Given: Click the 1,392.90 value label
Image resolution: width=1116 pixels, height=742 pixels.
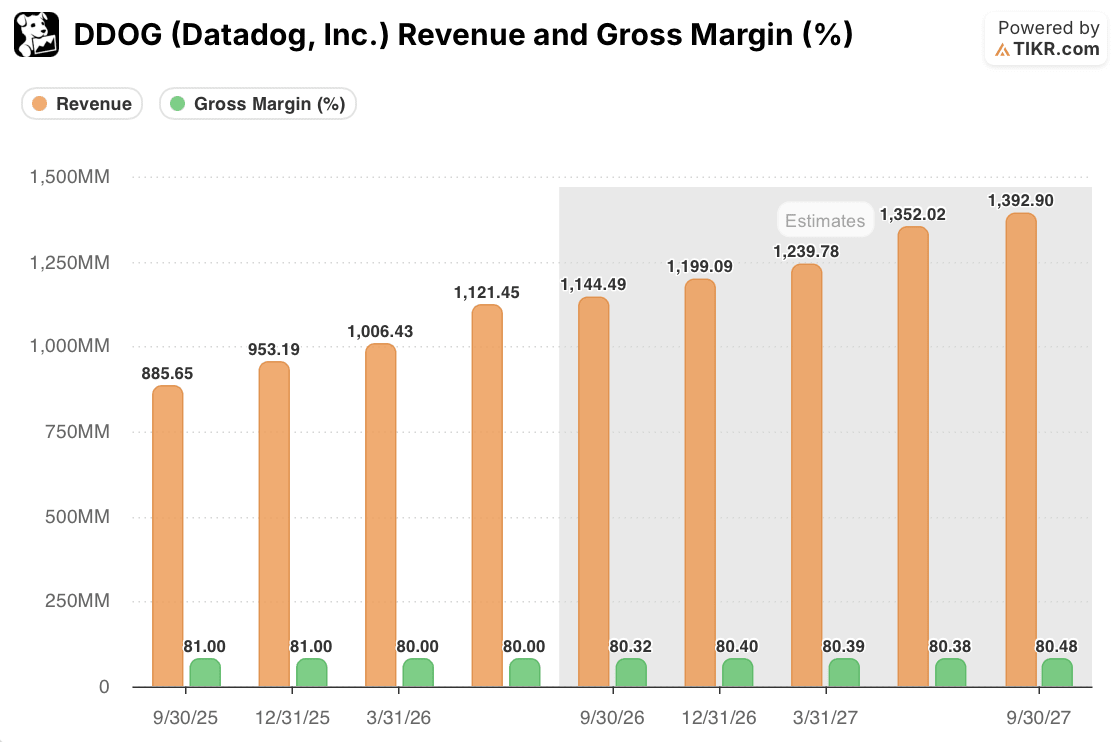Looking at the screenshot, I should (x=1021, y=201).
